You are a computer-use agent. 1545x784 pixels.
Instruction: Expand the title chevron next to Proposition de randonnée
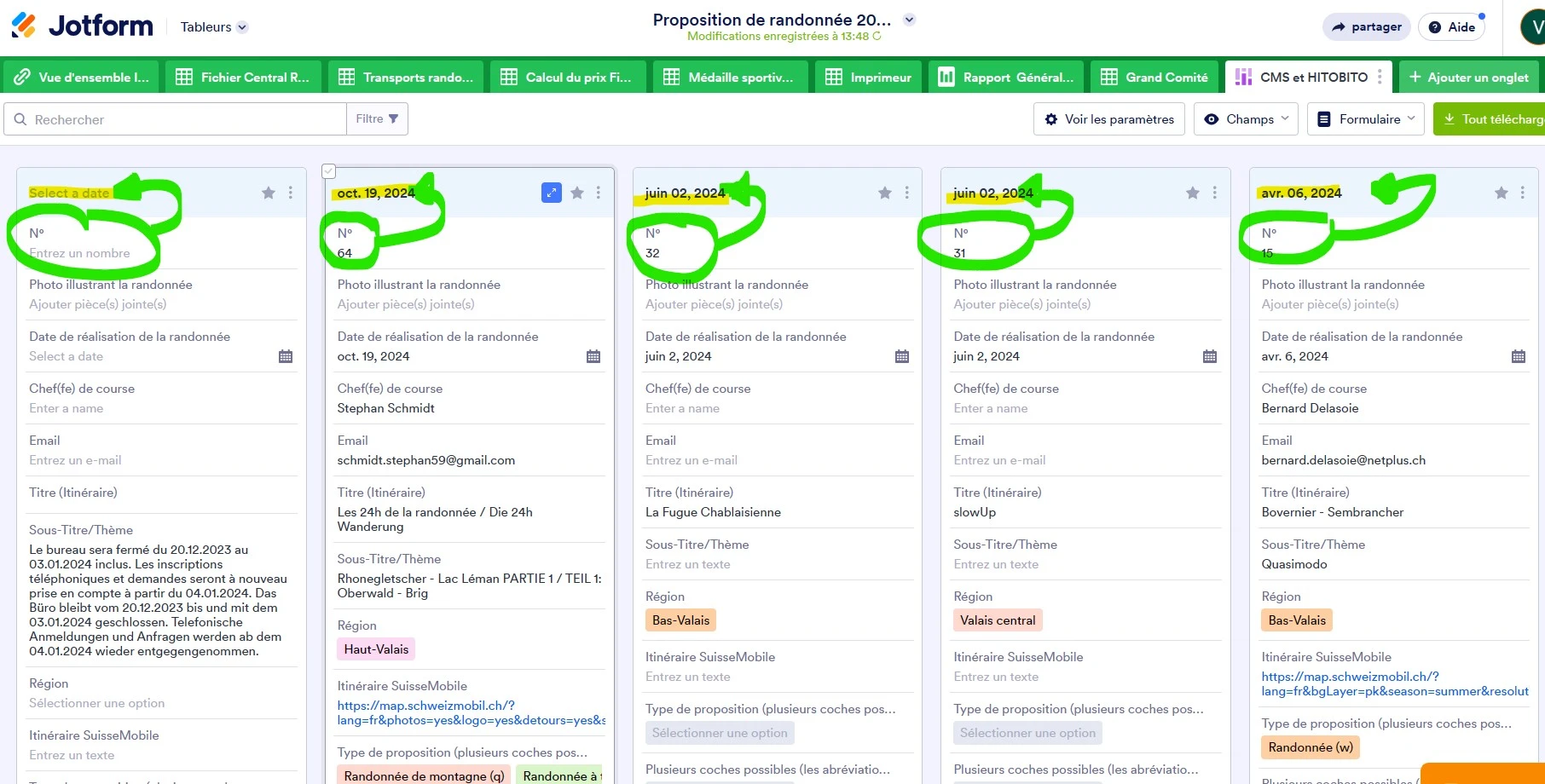click(x=910, y=20)
